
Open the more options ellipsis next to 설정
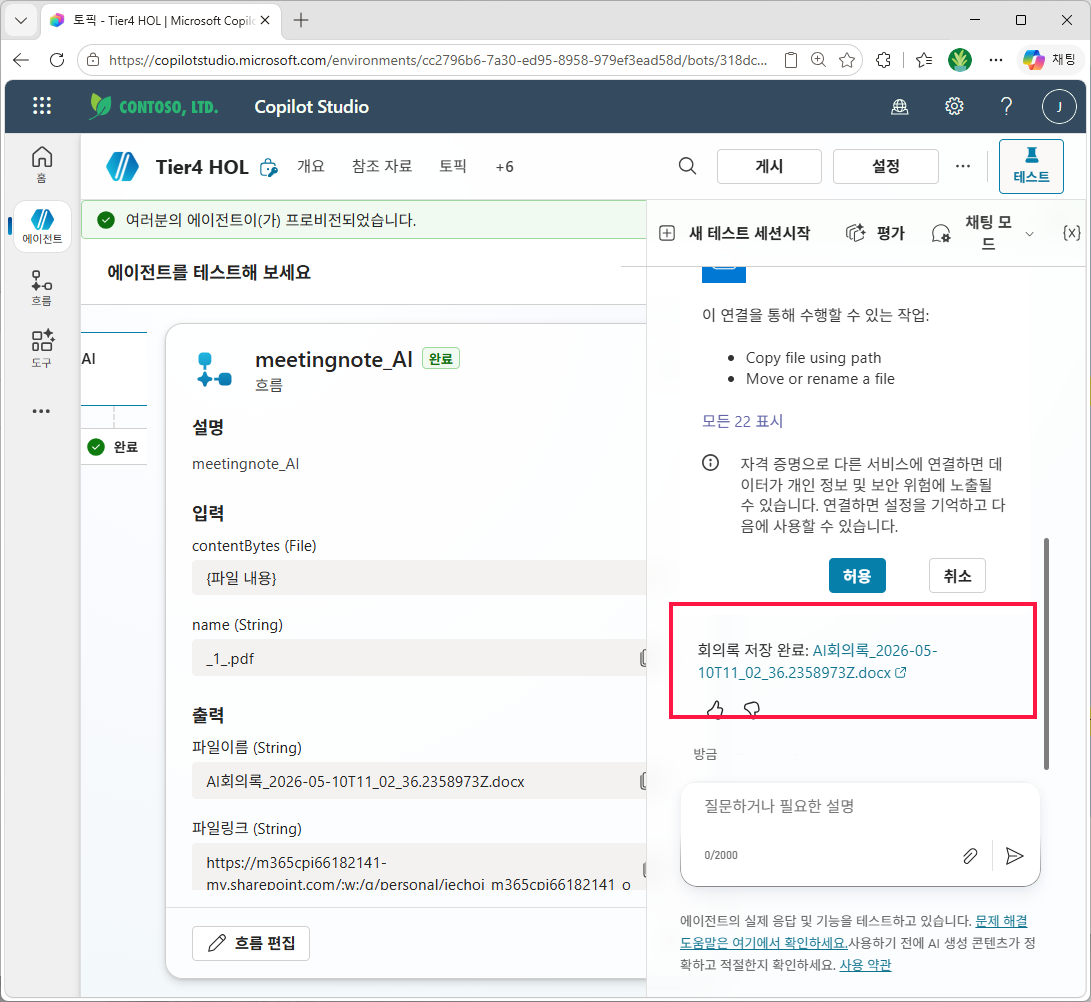tap(963, 166)
